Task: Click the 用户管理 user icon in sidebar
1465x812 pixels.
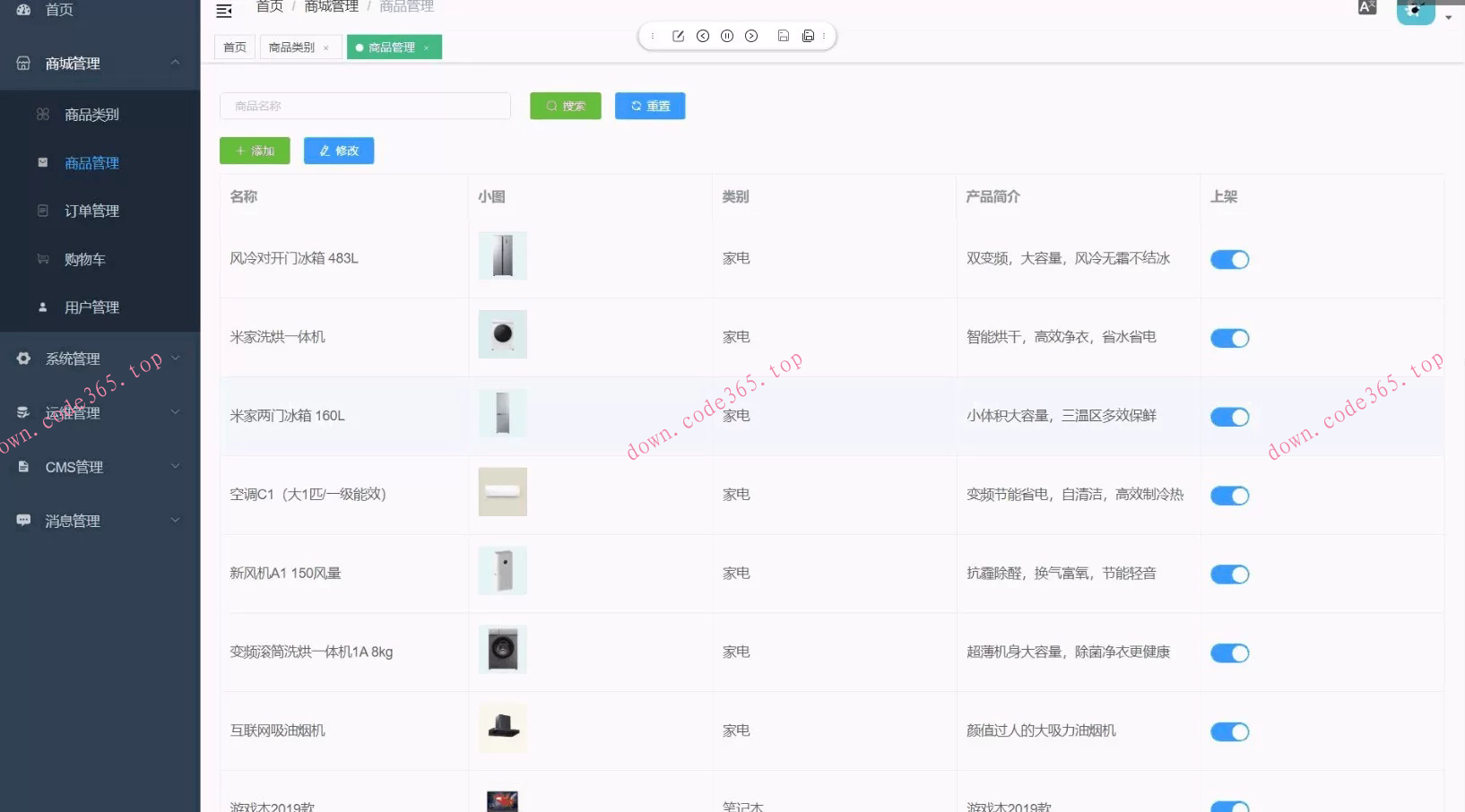Action: point(43,307)
